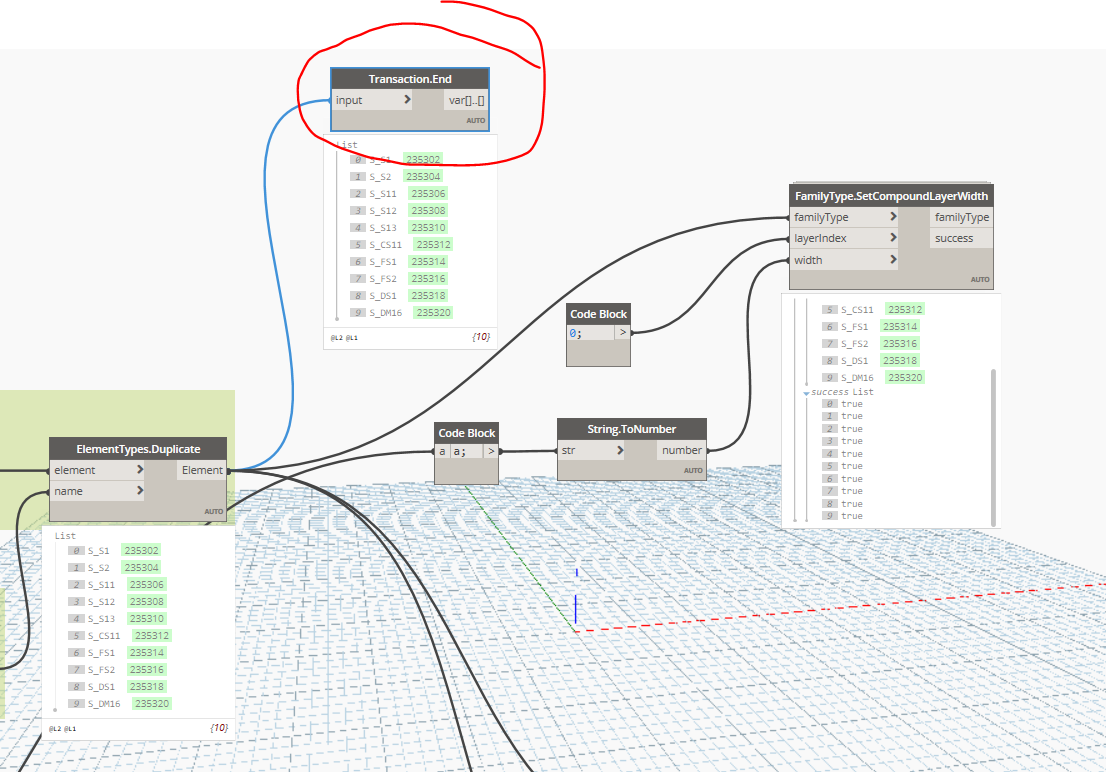The width and height of the screenshot is (1106, 772).
Task: Click input port a on code block
Action: click(442, 452)
